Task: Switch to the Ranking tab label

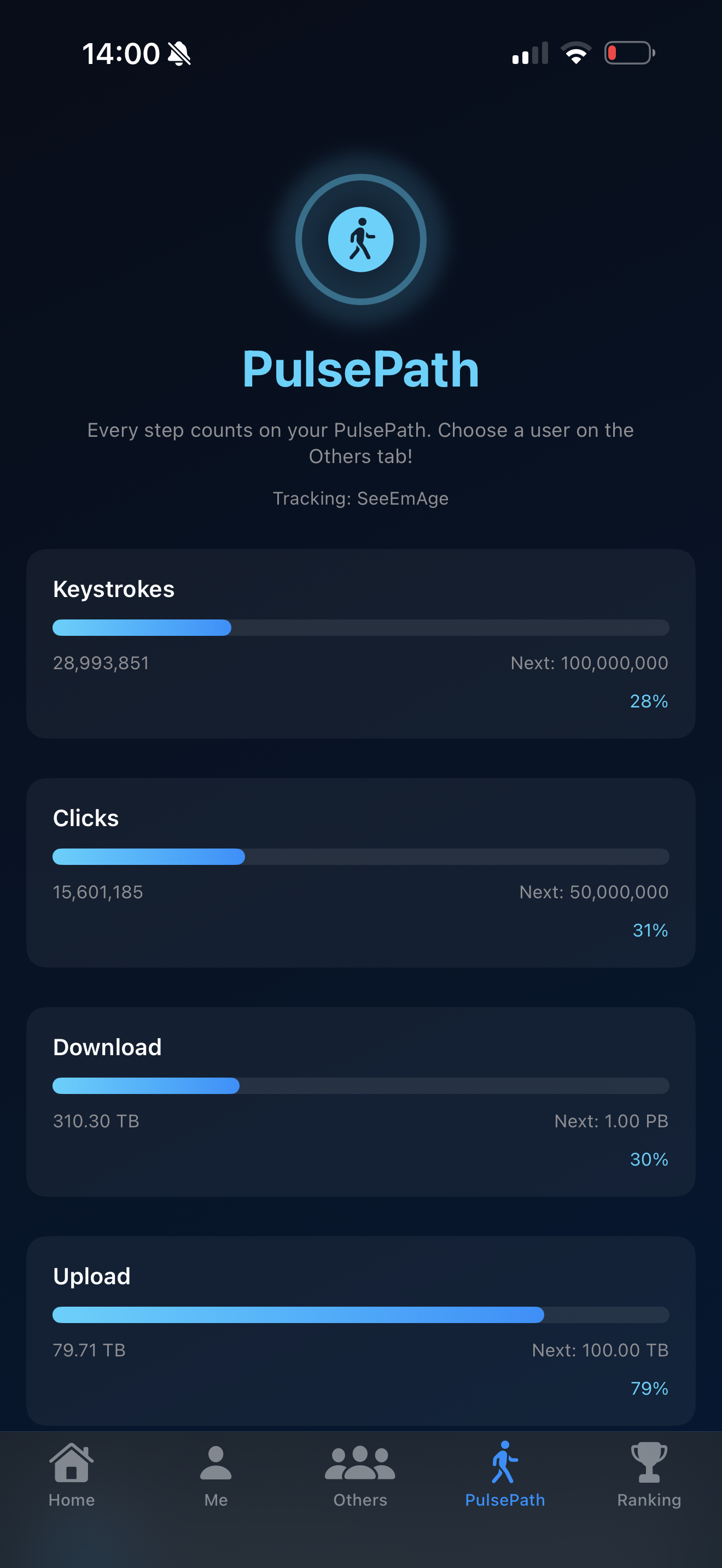Action: coord(649,1500)
